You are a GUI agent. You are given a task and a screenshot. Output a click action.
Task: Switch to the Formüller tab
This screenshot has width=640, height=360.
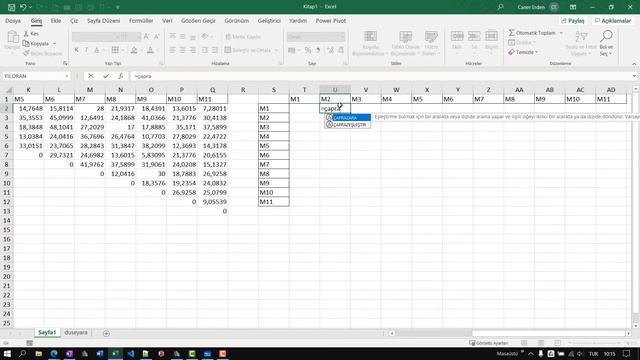(x=141, y=20)
